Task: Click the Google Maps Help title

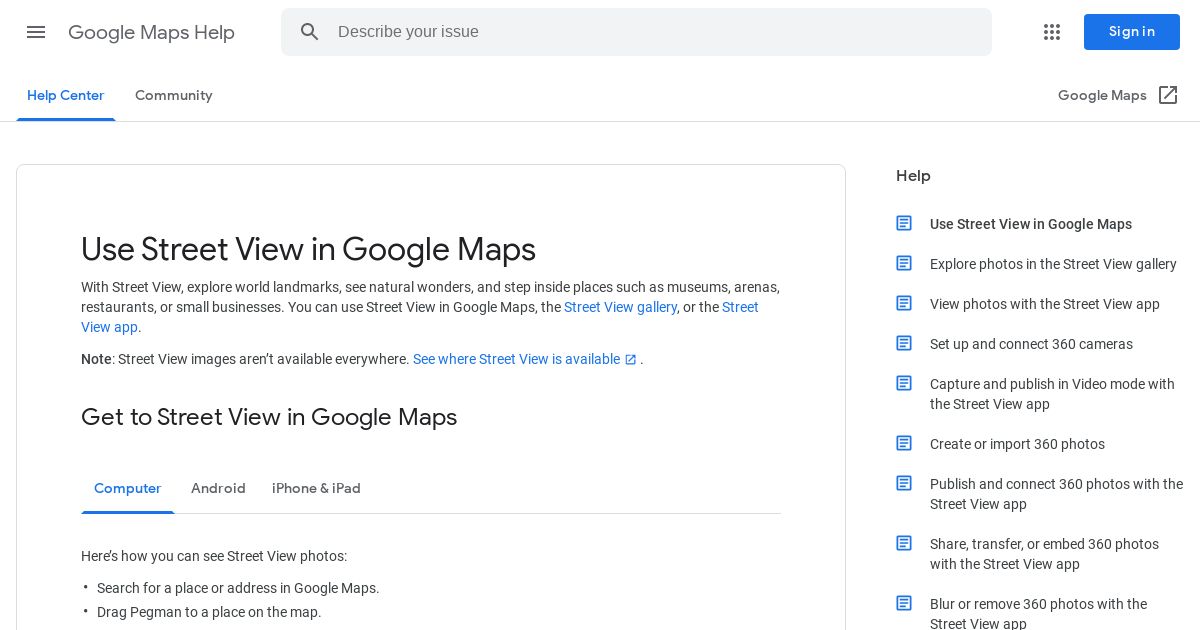Action: pos(151,33)
